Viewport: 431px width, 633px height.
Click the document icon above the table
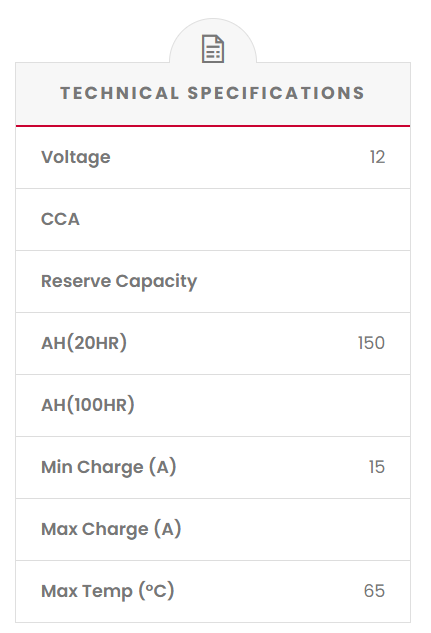click(x=213, y=49)
